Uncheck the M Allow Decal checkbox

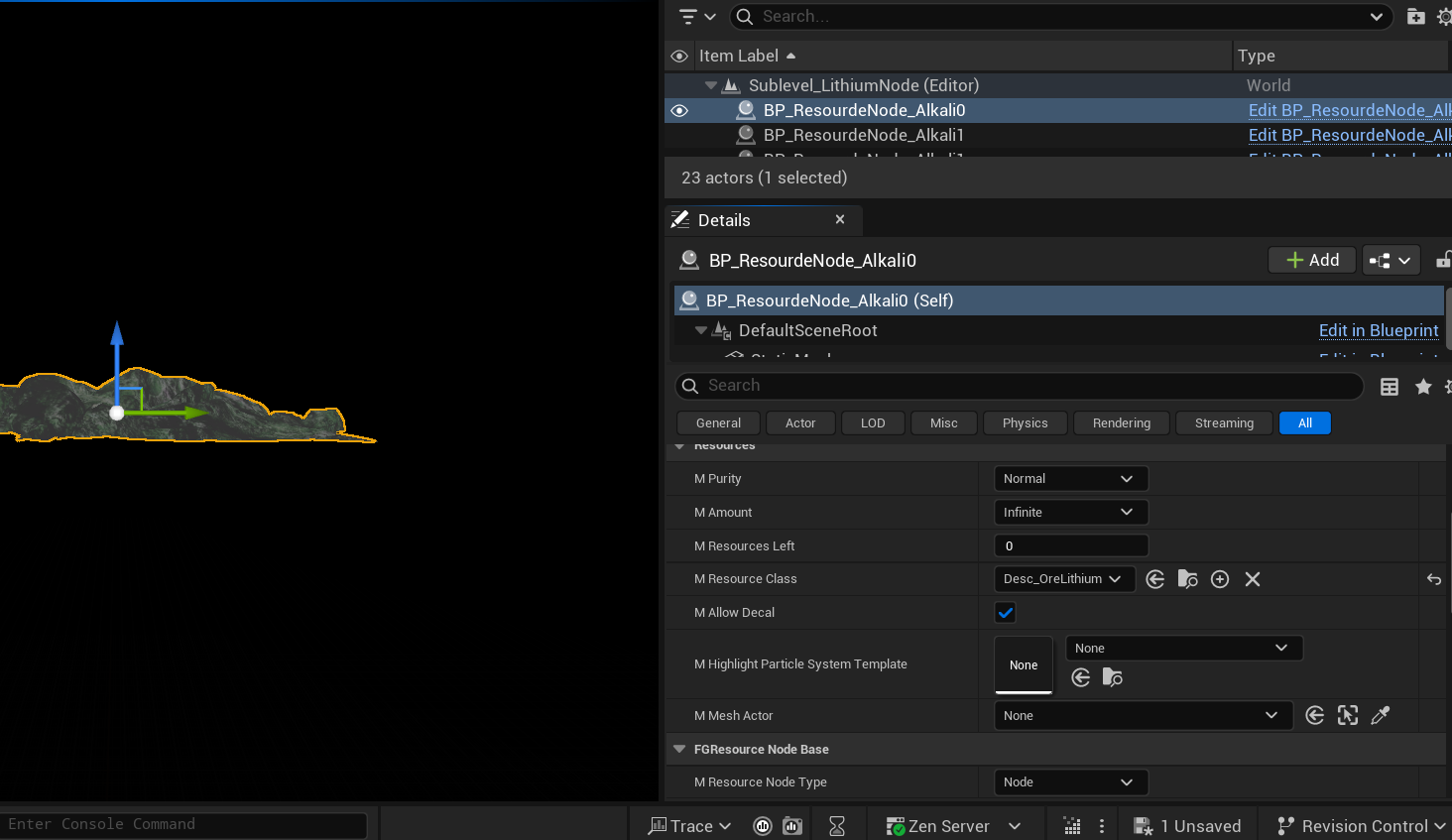pos(1006,613)
